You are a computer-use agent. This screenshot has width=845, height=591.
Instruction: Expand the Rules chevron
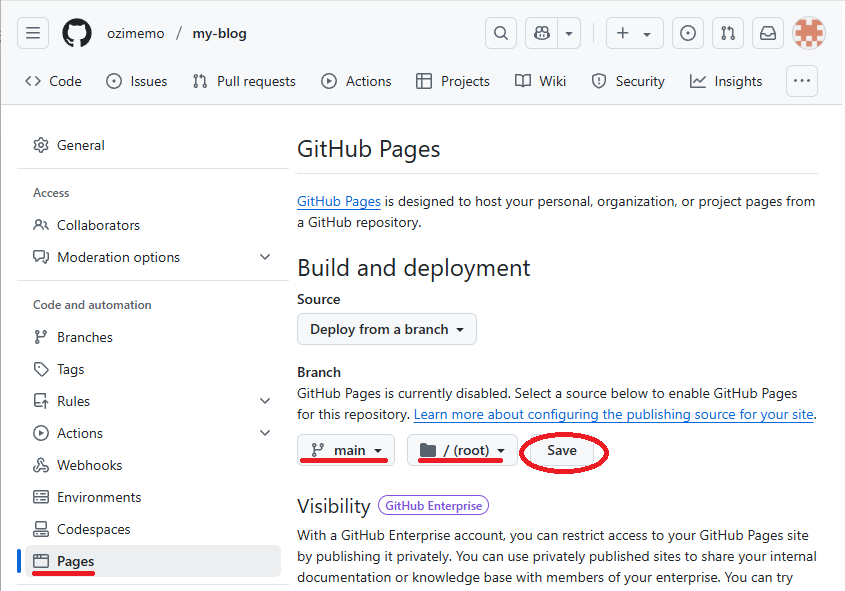[x=265, y=401]
